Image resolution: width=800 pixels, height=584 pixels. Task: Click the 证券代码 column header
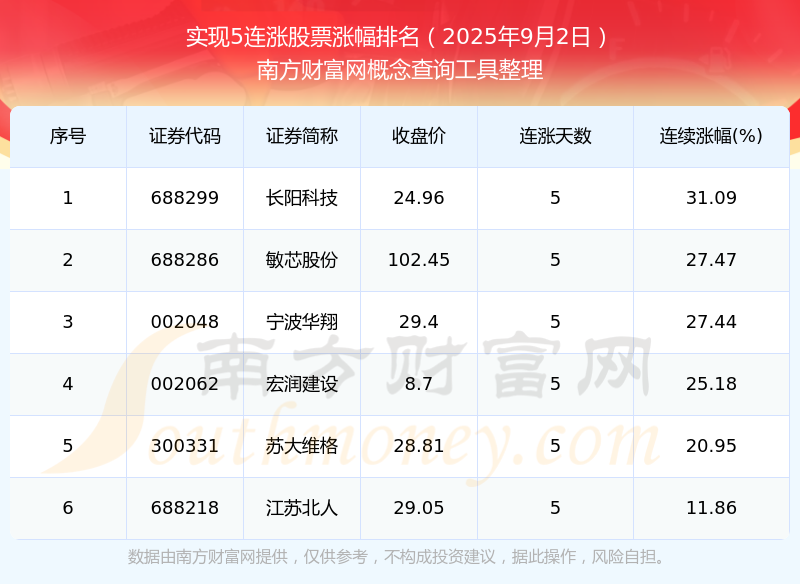185,136
